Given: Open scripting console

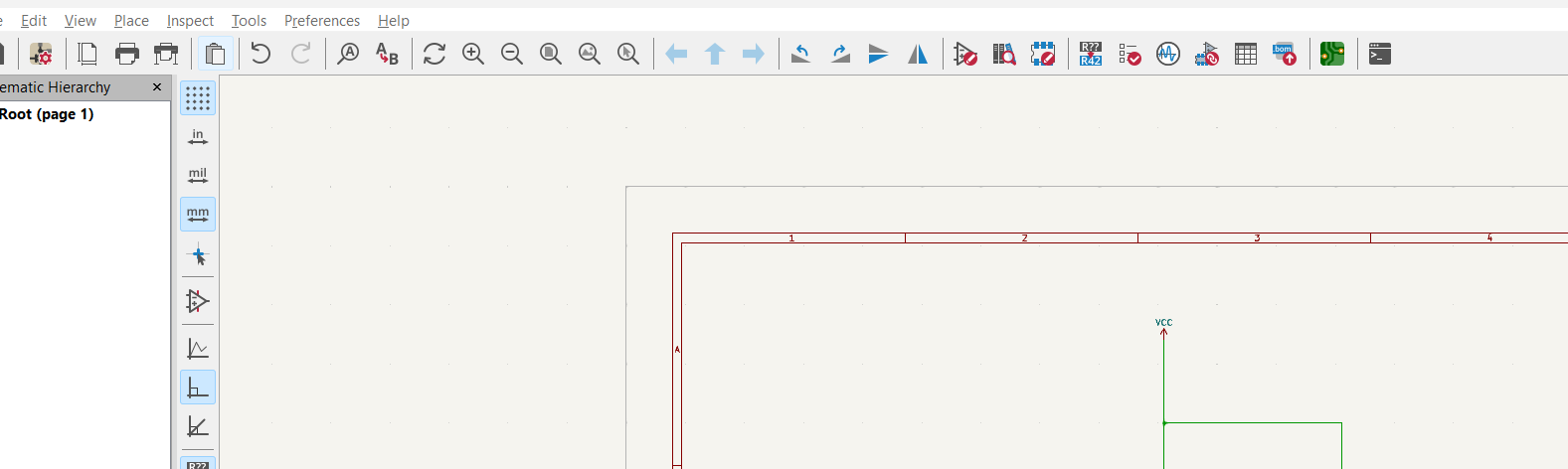Looking at the screenshot, I should click(x=1380, y=54).
